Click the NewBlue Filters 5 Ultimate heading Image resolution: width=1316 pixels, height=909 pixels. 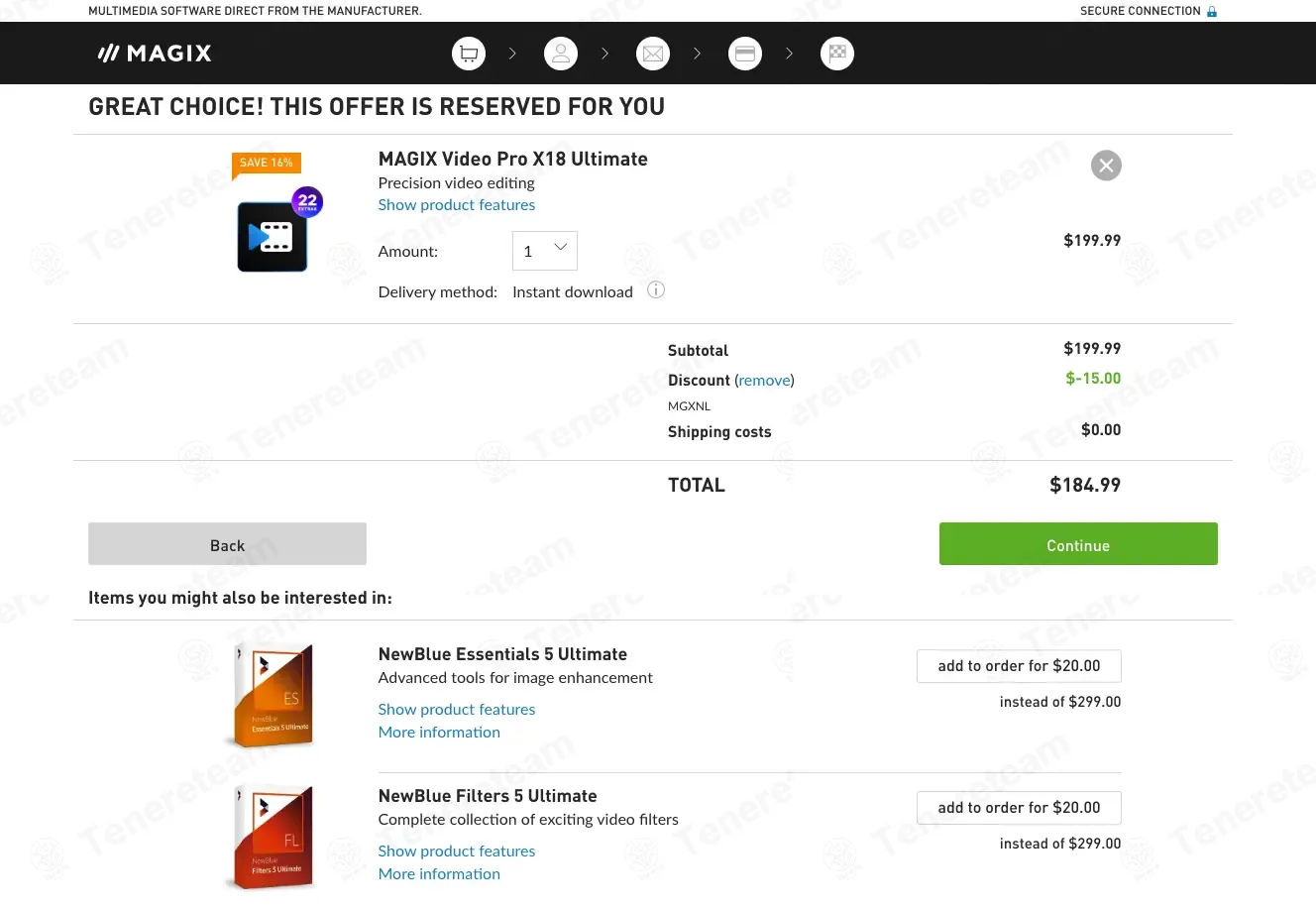[x=488, y=796]
